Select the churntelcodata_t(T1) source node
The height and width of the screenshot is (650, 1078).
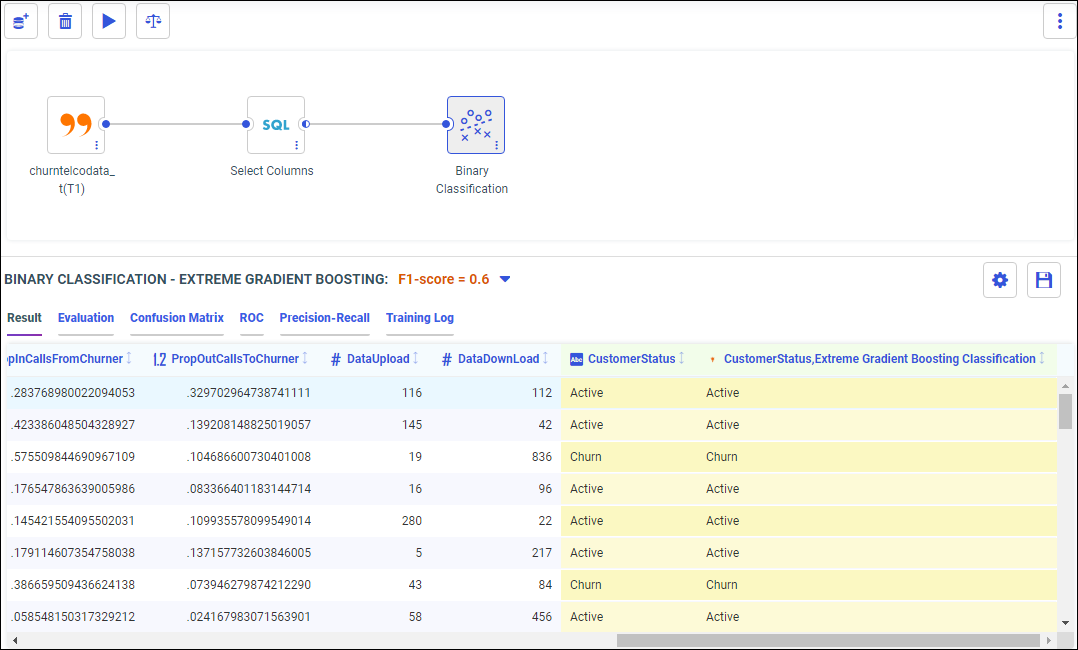coord(76,125)
